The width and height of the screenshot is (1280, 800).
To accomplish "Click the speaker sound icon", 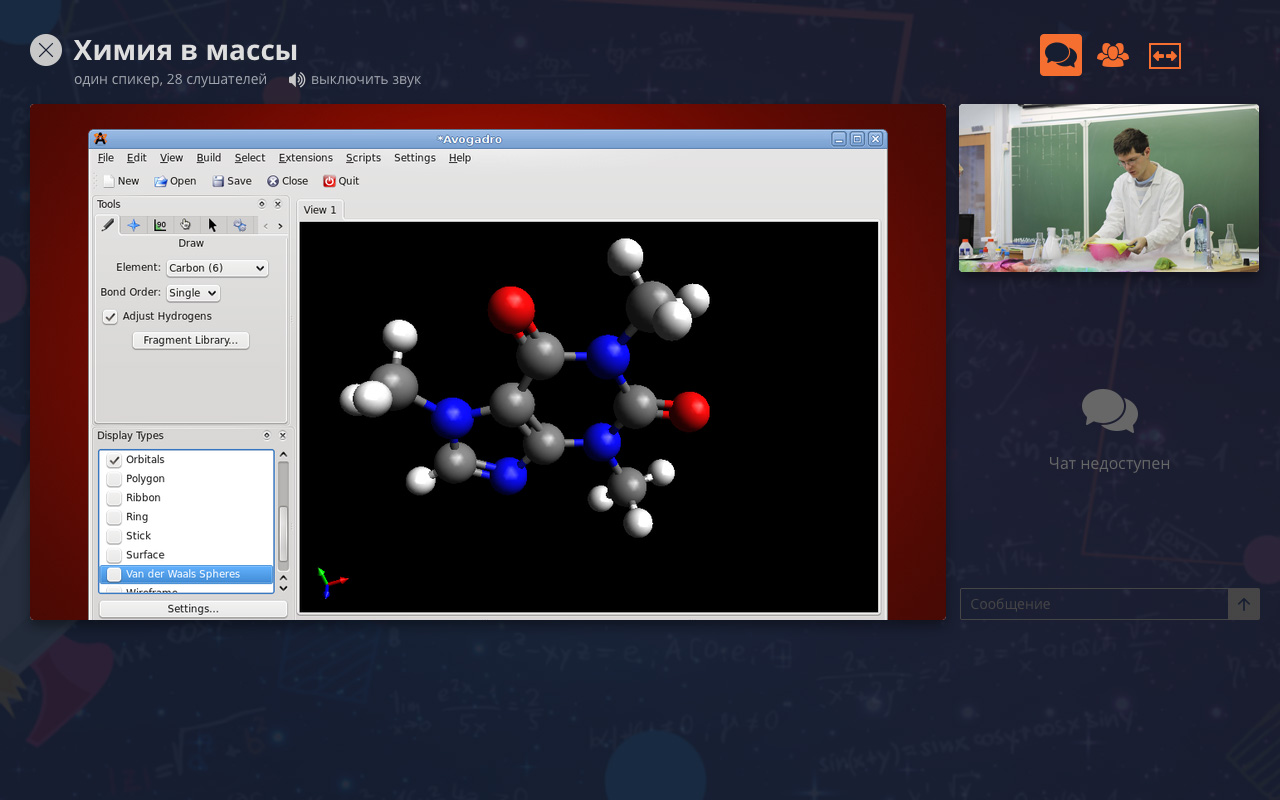I will [297, 80].
